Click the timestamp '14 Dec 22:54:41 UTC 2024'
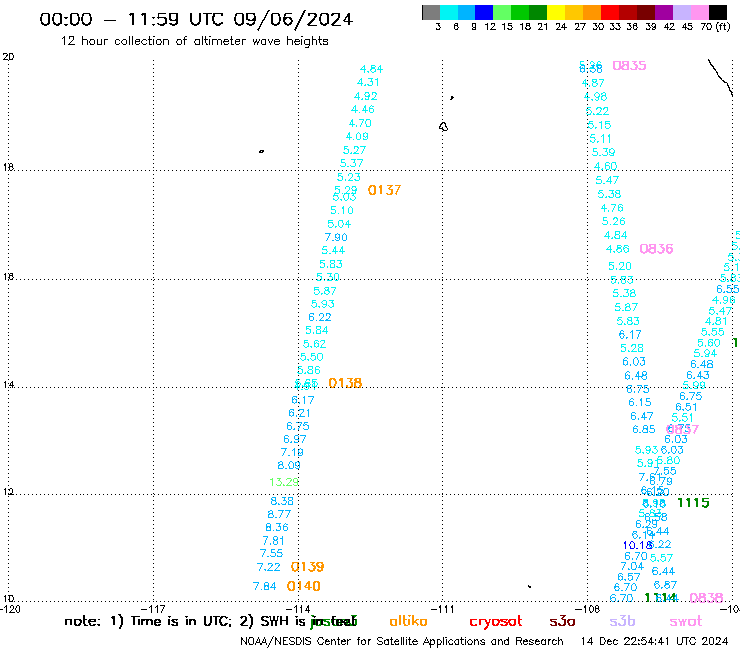The width and height of the screenshot is (740, 650). (655, 642)
